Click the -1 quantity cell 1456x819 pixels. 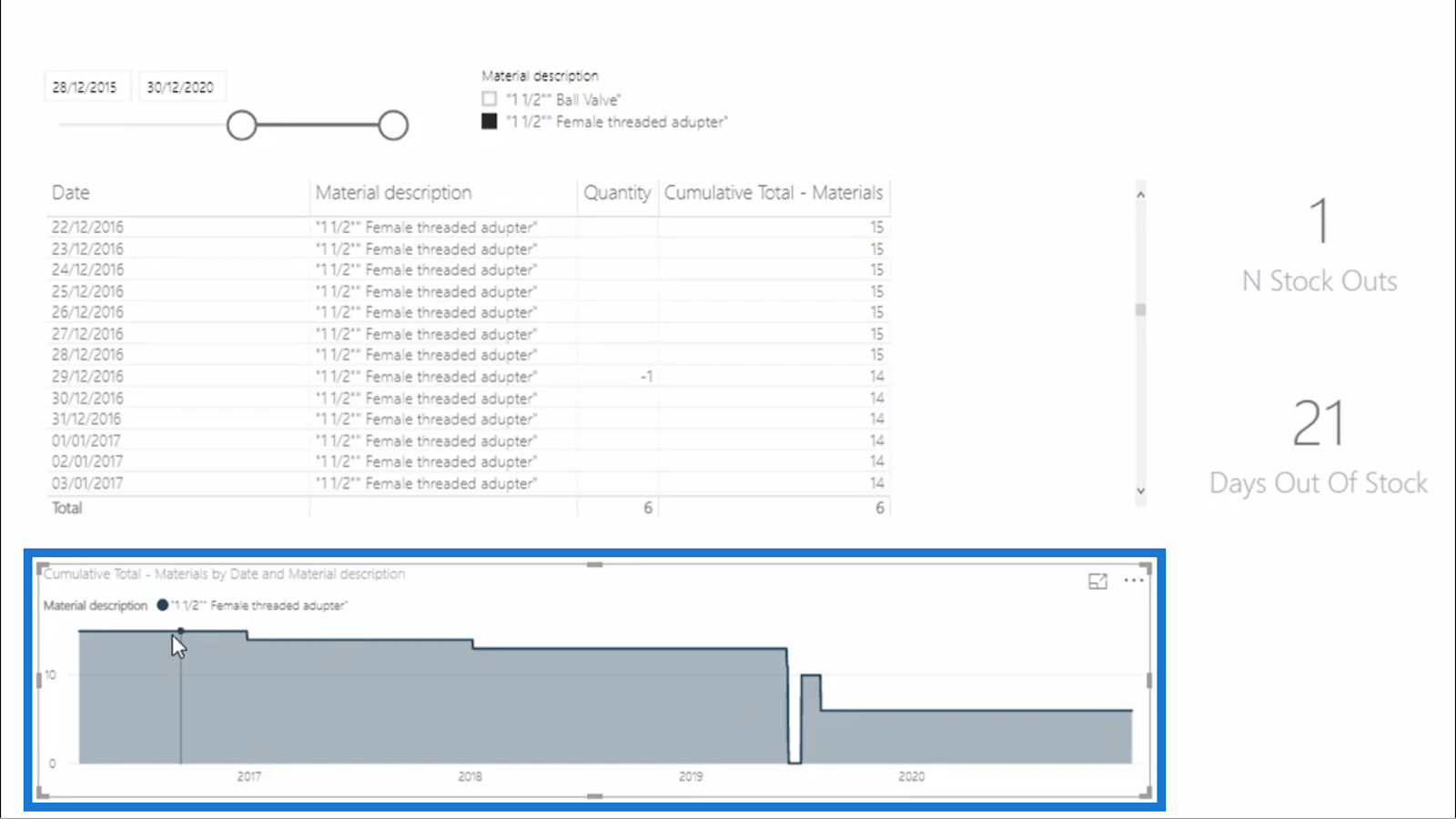[x=646, y=376]
